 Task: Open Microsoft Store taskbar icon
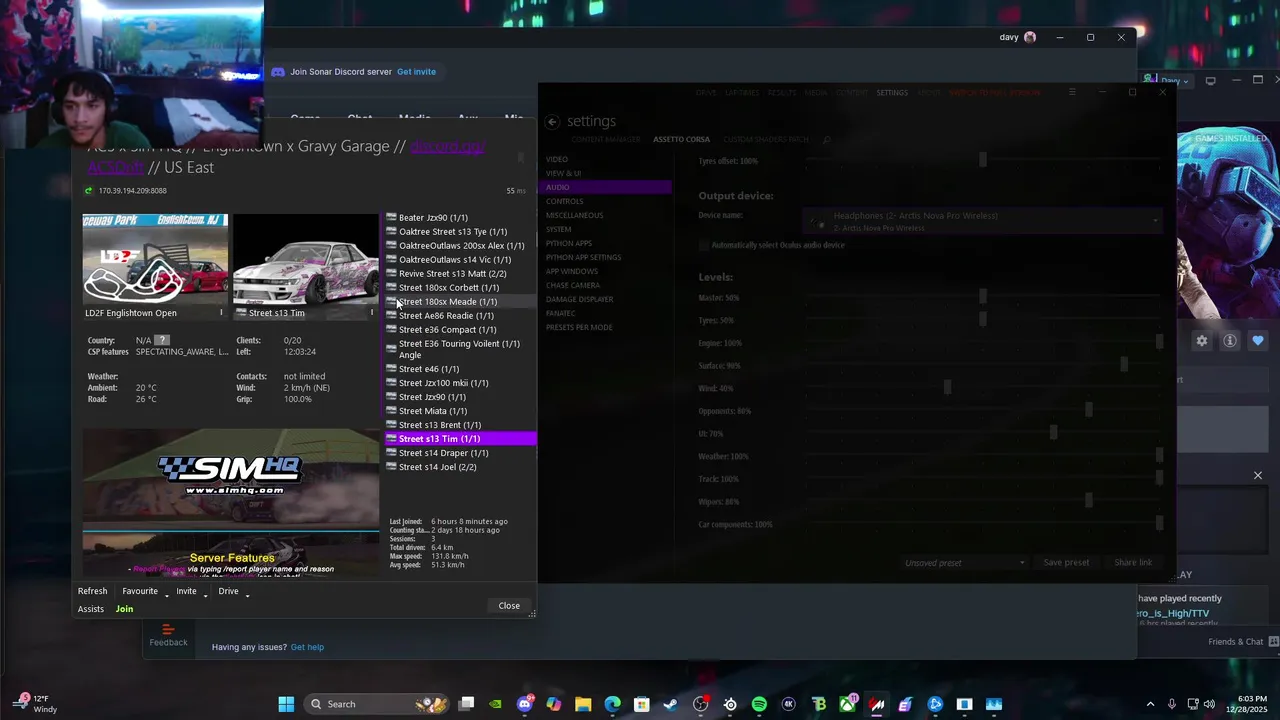click(x=642, y=704)
